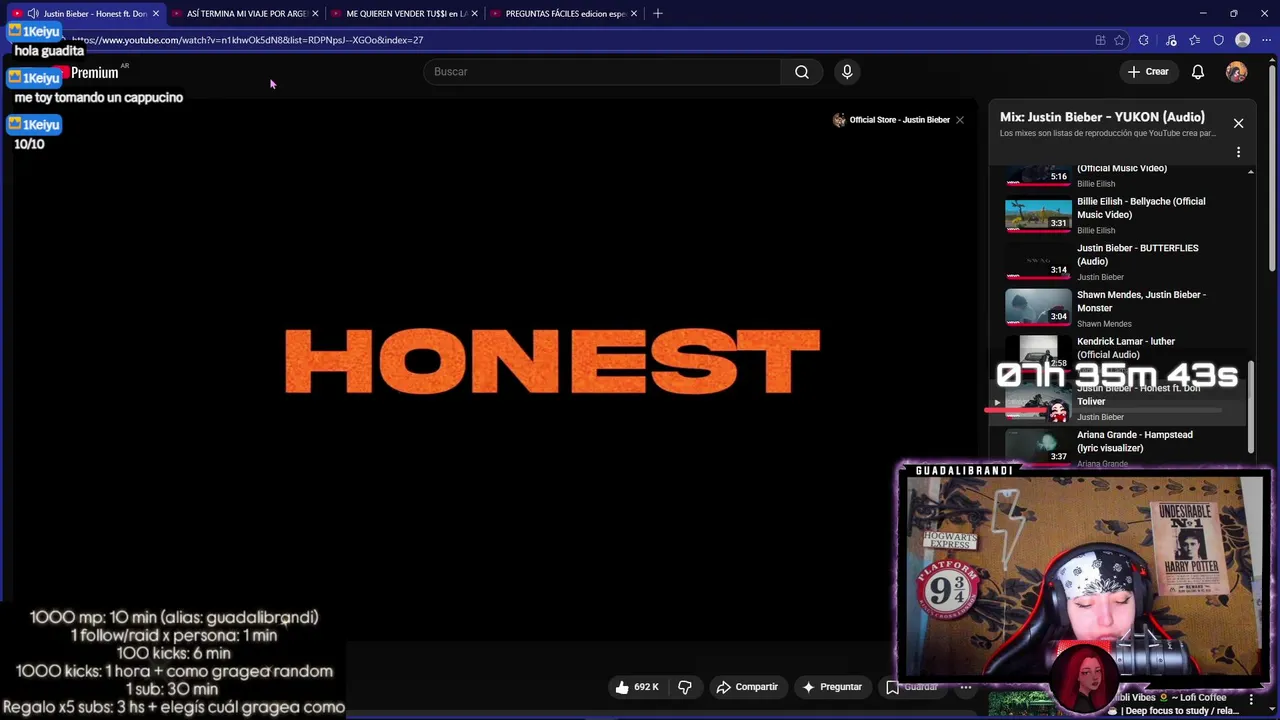Image resolution: width=1280 pixels, height=720 pixels.
Task: Add page to favorites with the star icon
Action: coord(1119,40)
